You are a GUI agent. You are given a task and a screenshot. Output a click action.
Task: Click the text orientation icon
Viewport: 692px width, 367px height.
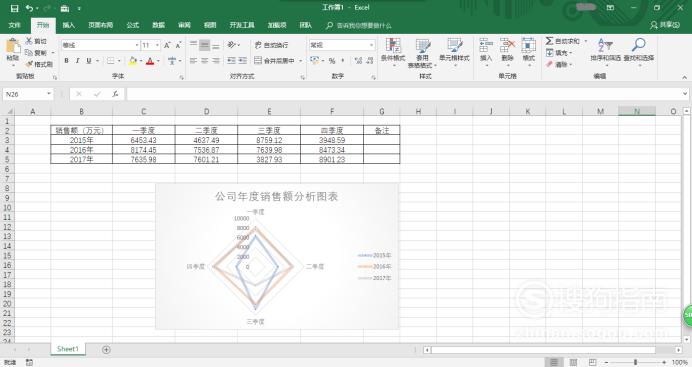coord(231,45)
